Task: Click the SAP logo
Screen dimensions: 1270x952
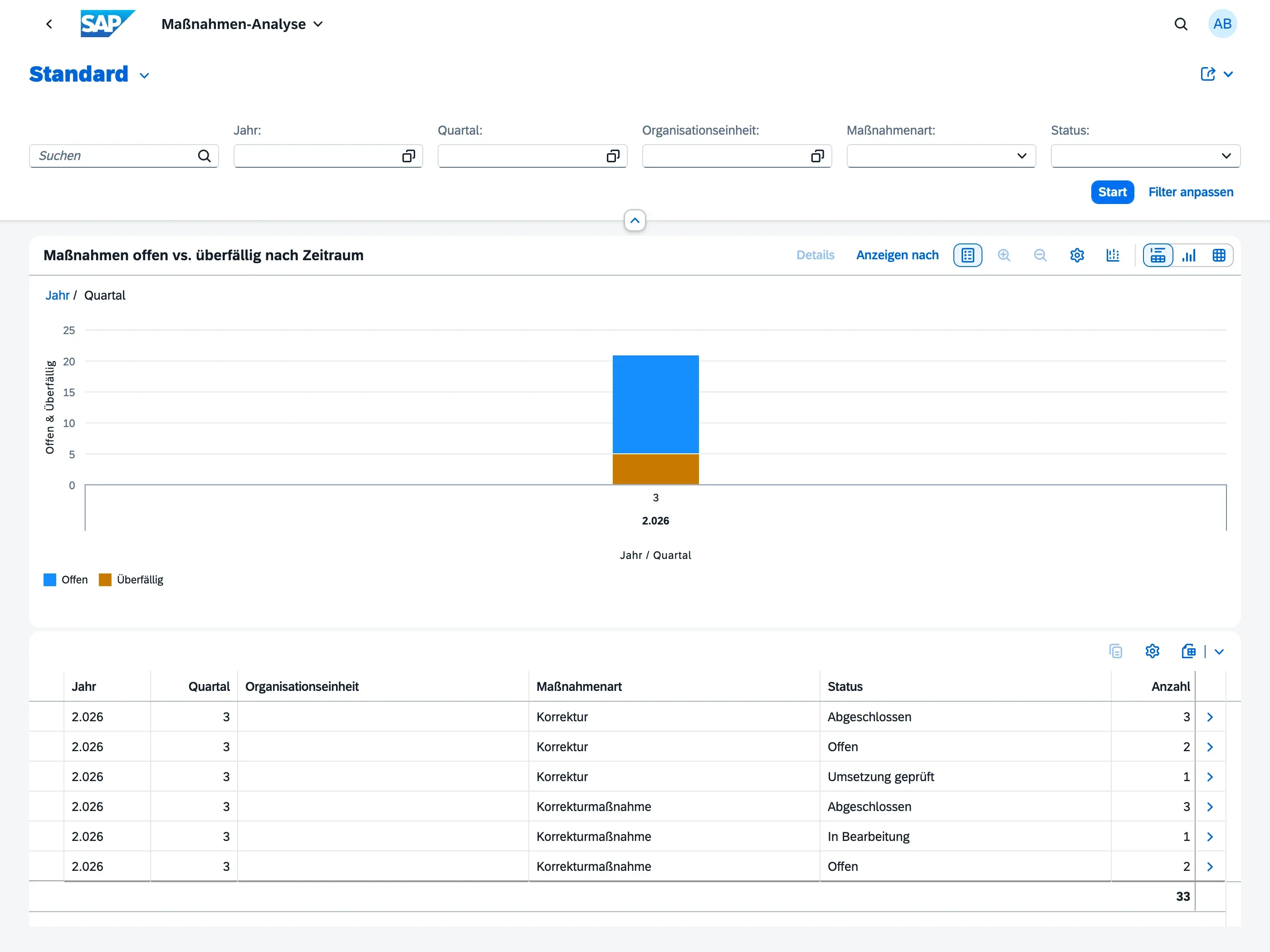Action: (x=107, y=24)
